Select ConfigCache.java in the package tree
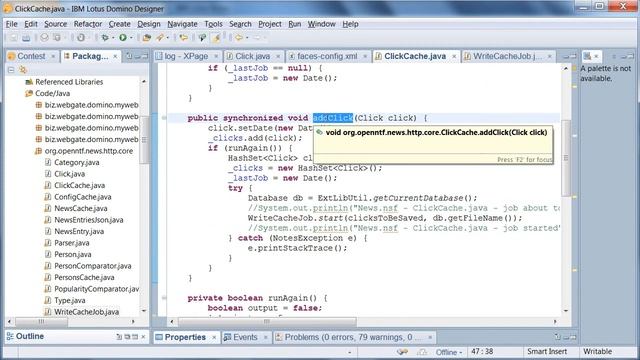The image size is (640, 360). (x=83, y=197)
